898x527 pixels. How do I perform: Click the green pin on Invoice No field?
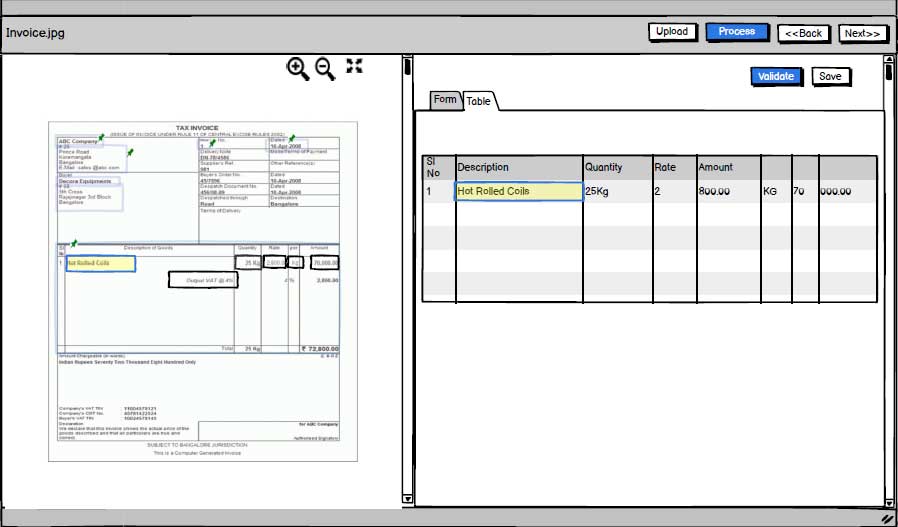211,142
